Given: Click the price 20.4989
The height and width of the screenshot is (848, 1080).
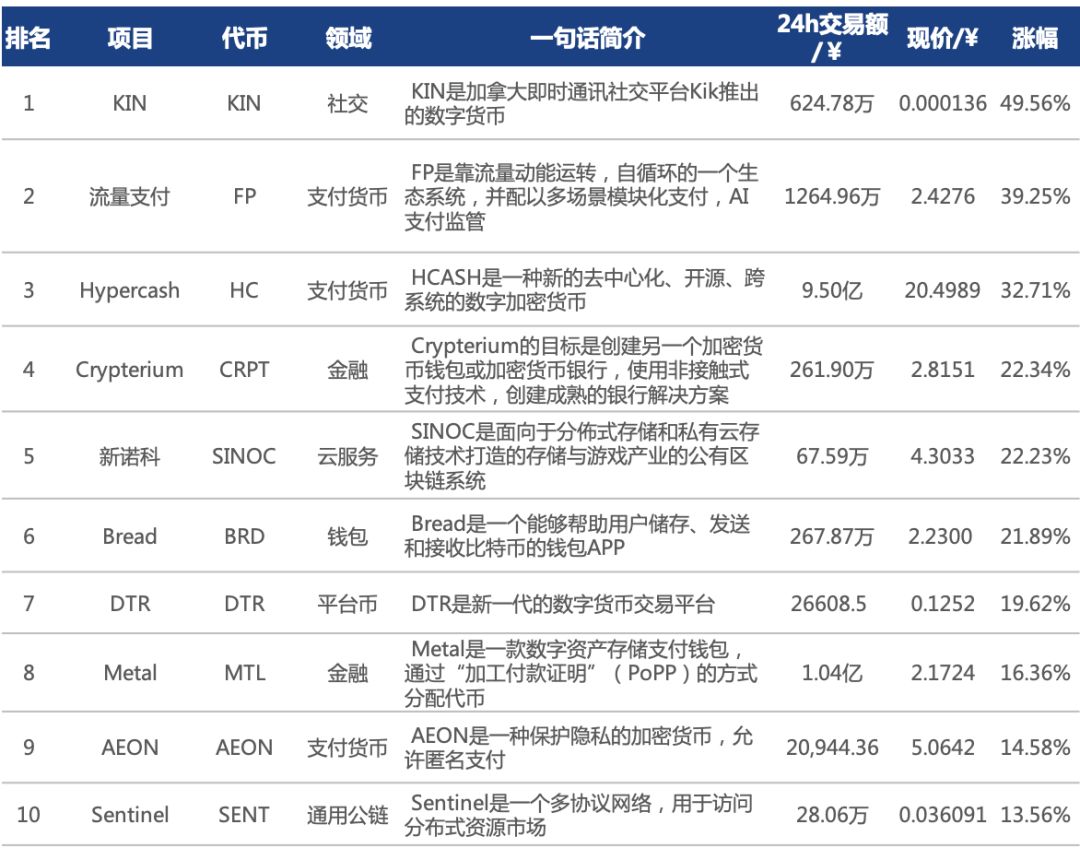Looking at the screenshot, I should [x=942, y=290].
